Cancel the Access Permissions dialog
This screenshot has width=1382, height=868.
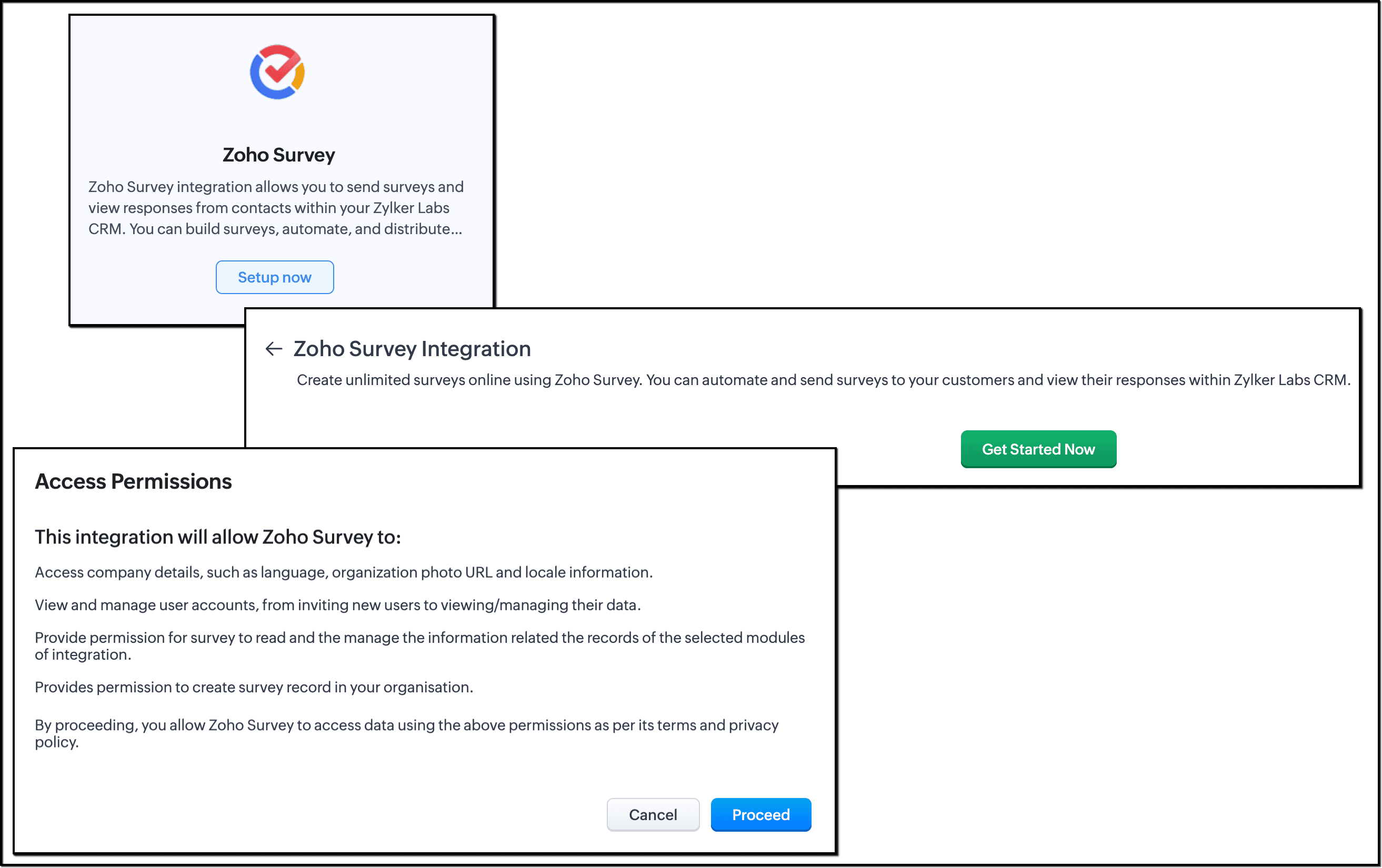[653, 815]
